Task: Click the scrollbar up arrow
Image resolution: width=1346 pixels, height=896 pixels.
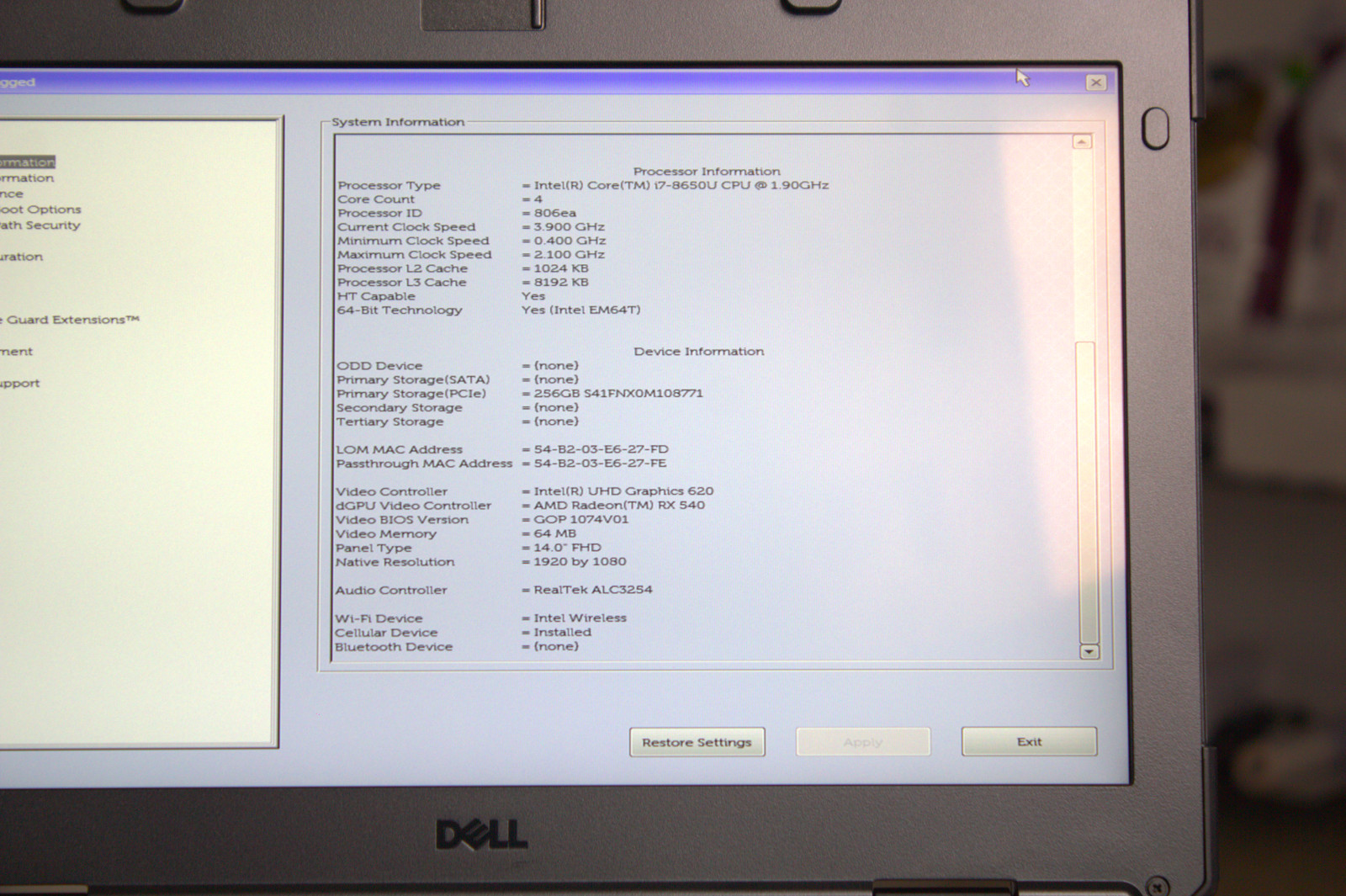Action: coord(1082,141)
